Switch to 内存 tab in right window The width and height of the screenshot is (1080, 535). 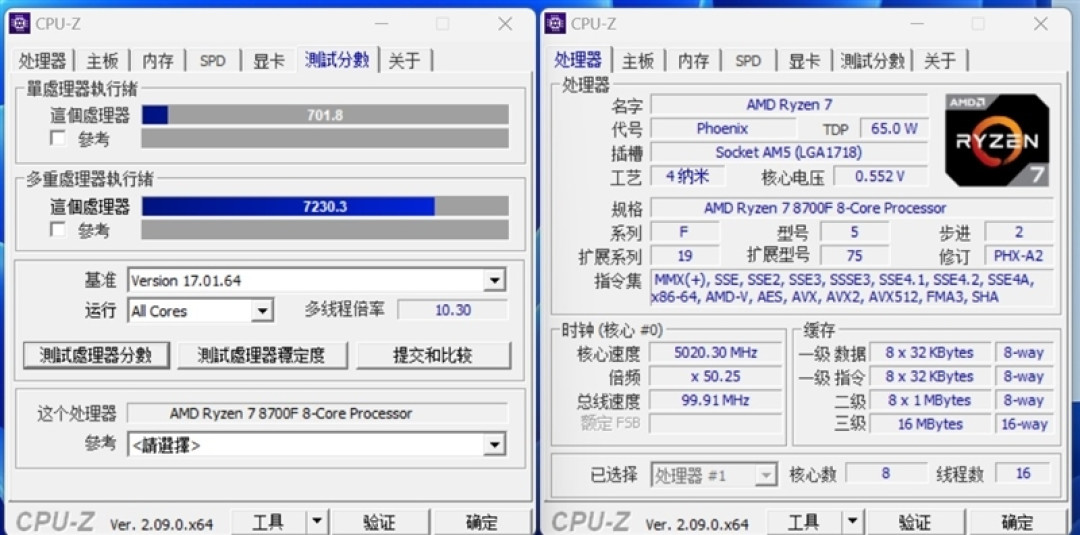coord(693,61)
